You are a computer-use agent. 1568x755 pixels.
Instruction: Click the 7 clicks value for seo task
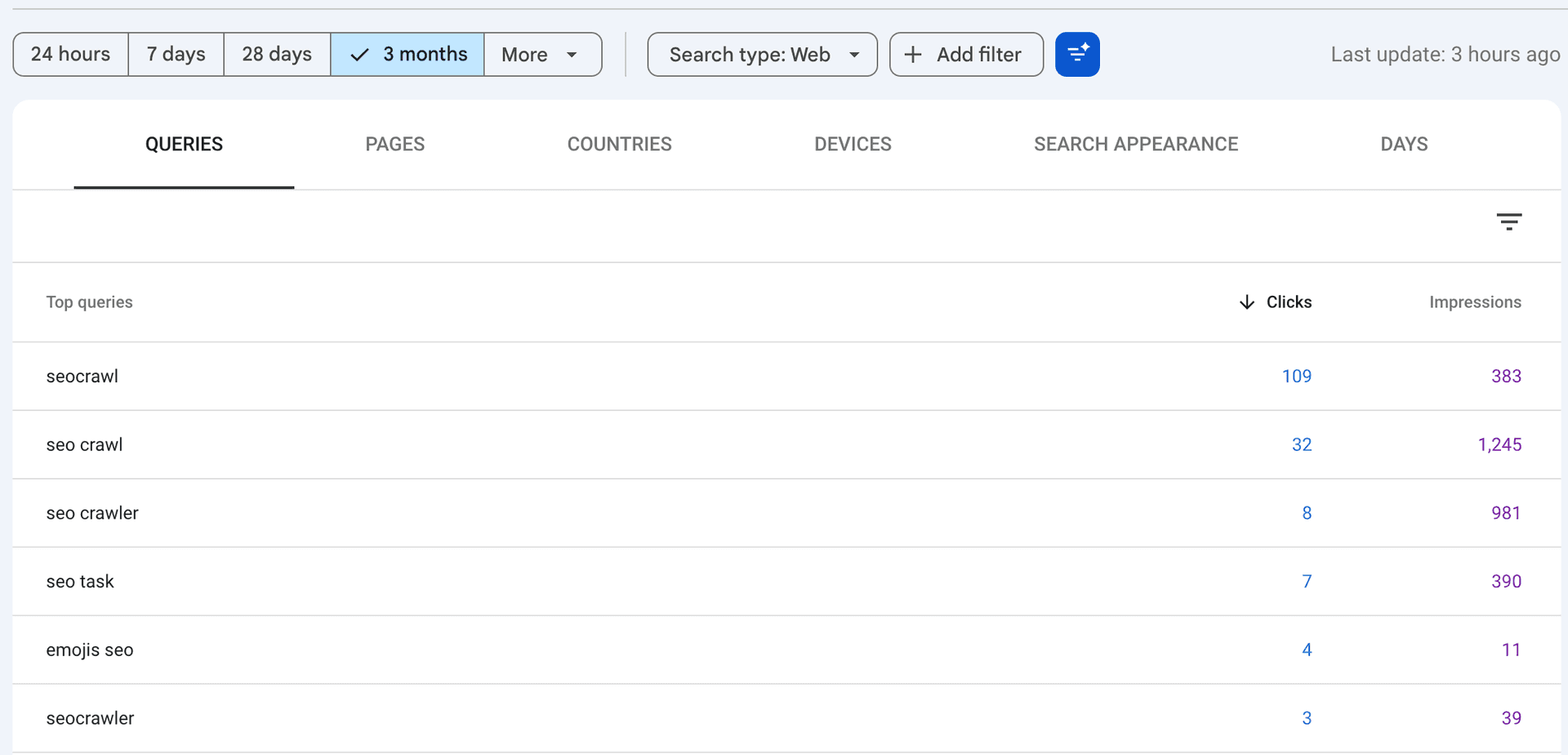(1307, 582)
